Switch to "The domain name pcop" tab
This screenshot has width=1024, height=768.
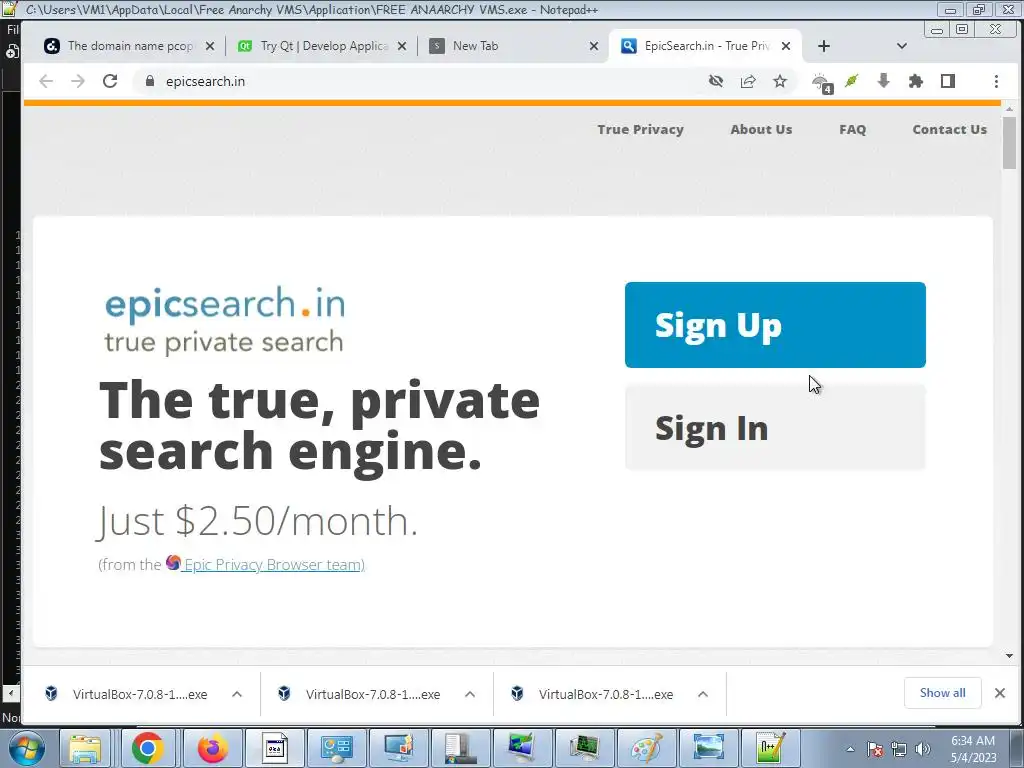point(129,46)
